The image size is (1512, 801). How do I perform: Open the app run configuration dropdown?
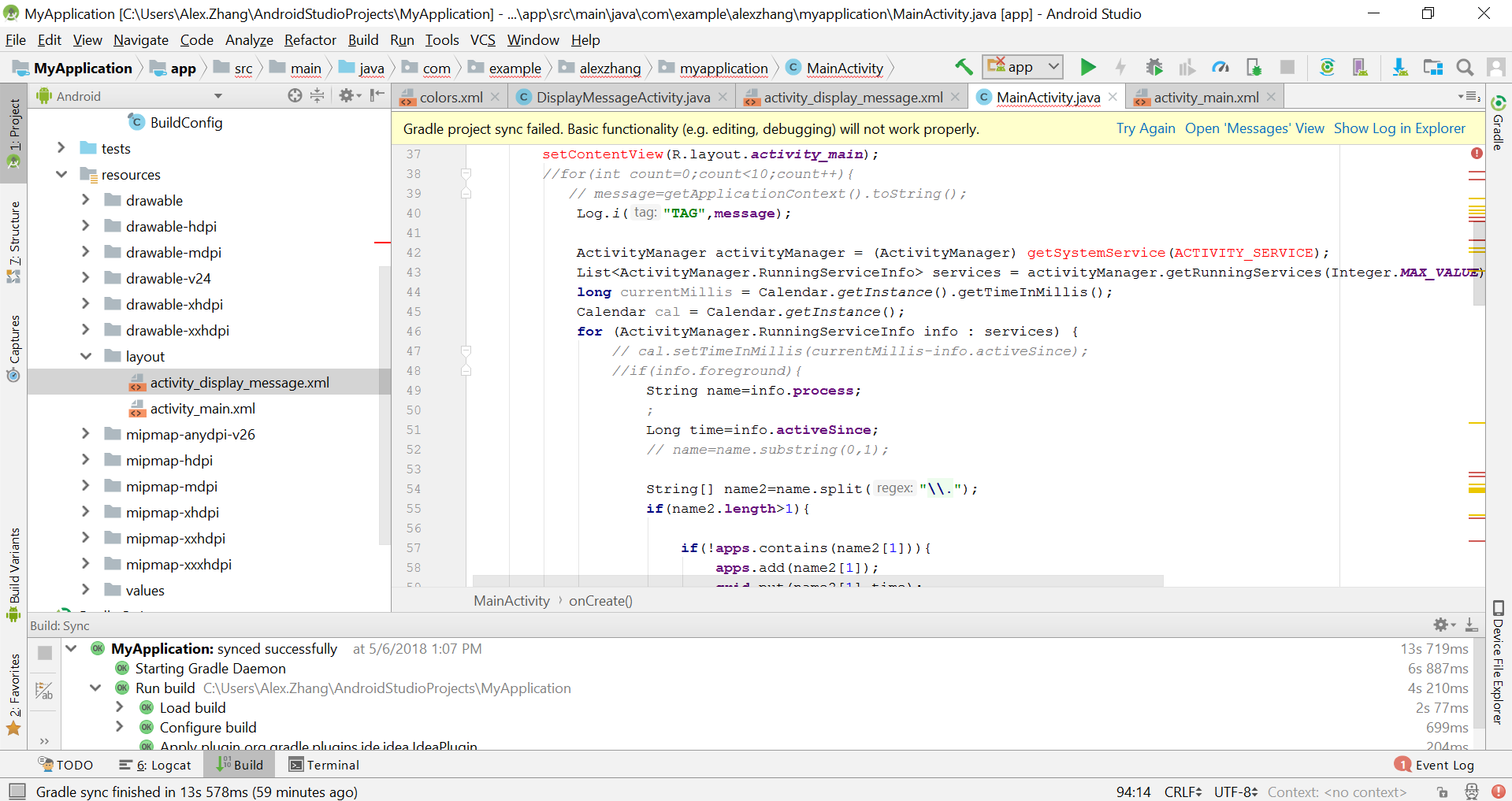click(x=1023, y=68)
